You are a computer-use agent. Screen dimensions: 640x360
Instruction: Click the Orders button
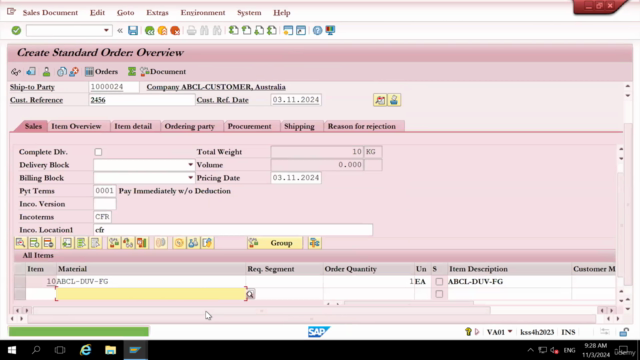click(101, 72)
